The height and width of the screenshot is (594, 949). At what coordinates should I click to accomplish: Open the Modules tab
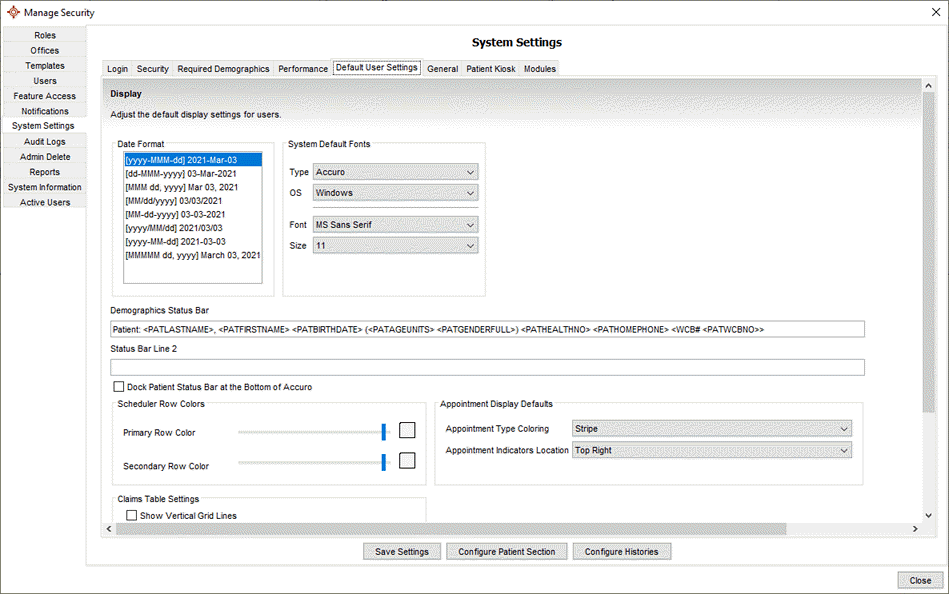[x=540, y=69]
